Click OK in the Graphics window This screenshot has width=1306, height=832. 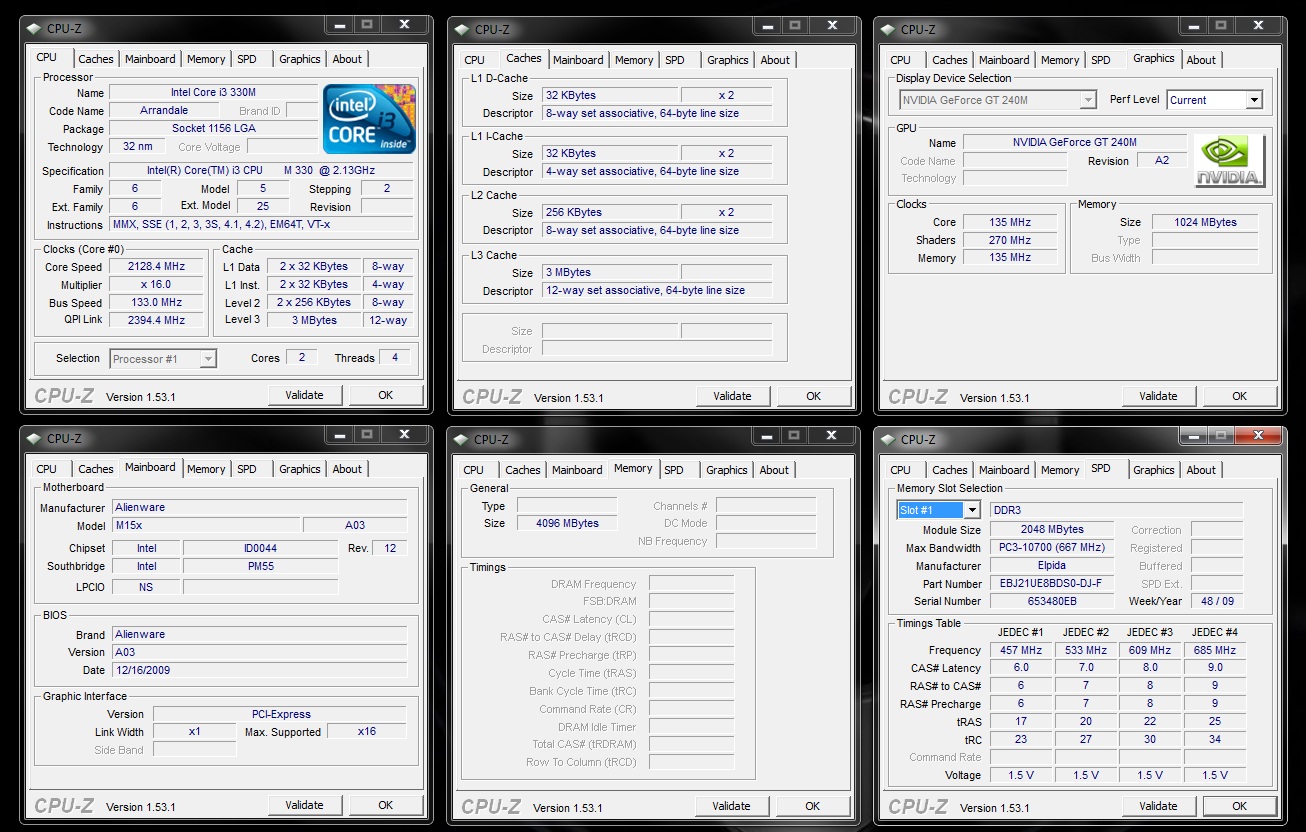click(x=1239, y=396)
